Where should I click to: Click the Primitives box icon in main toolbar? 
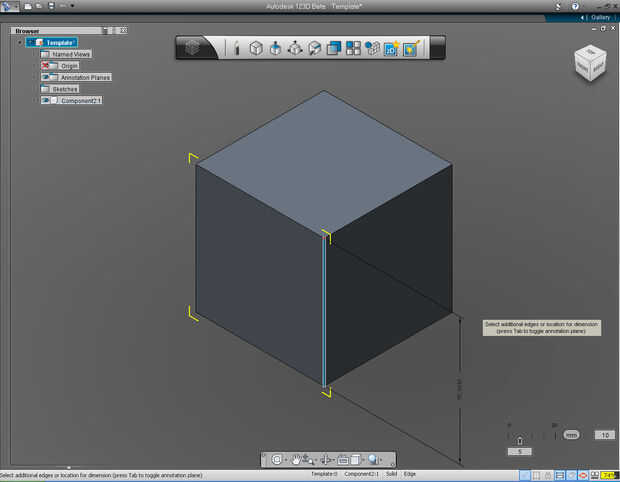256,47
